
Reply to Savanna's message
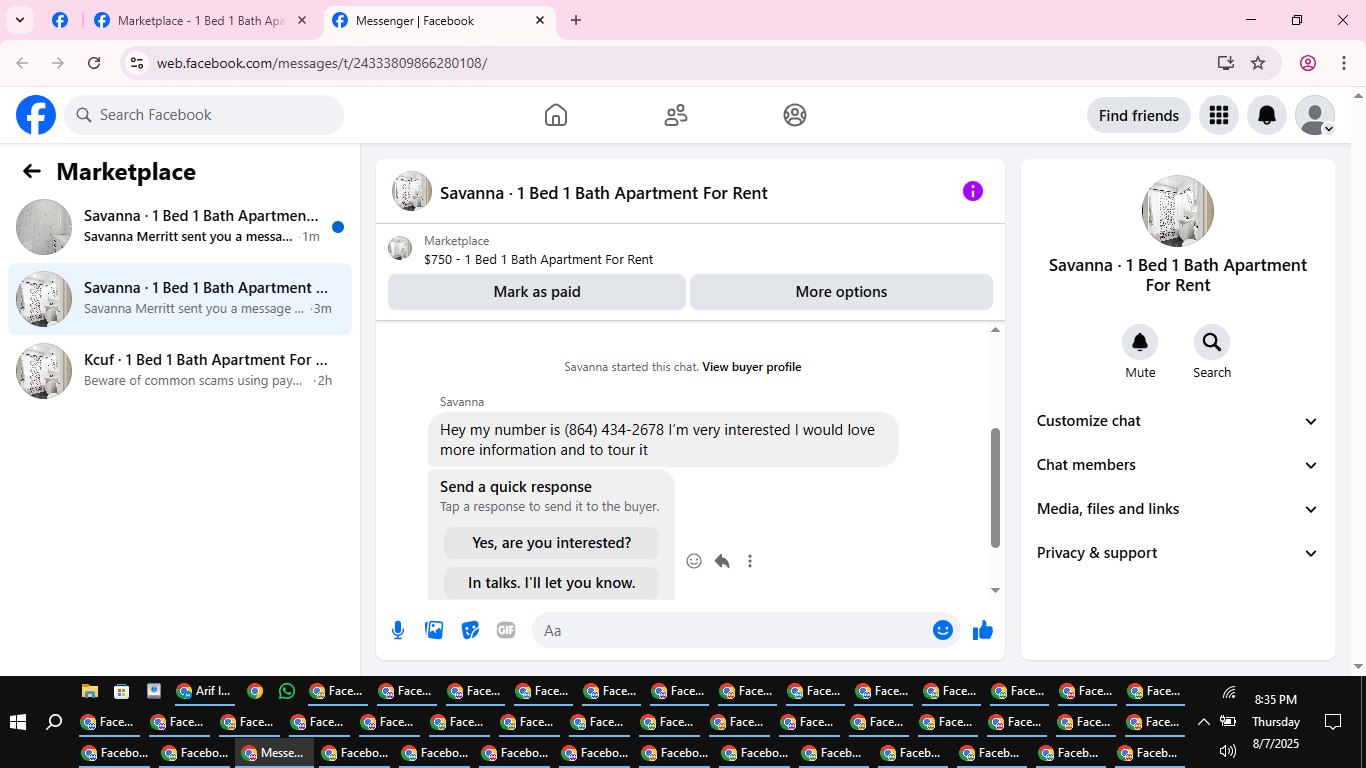(722, 561)
